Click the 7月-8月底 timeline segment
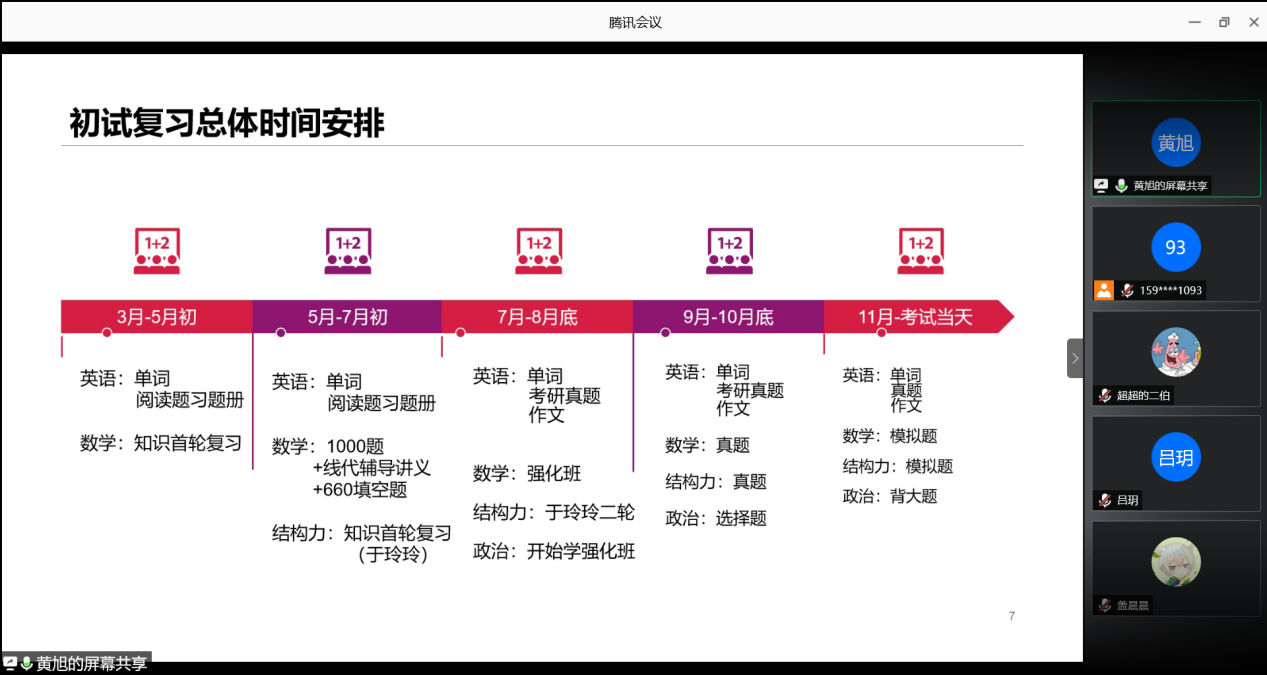The image size is (1267, 675). pyautogui.click(x=537, y=317)
